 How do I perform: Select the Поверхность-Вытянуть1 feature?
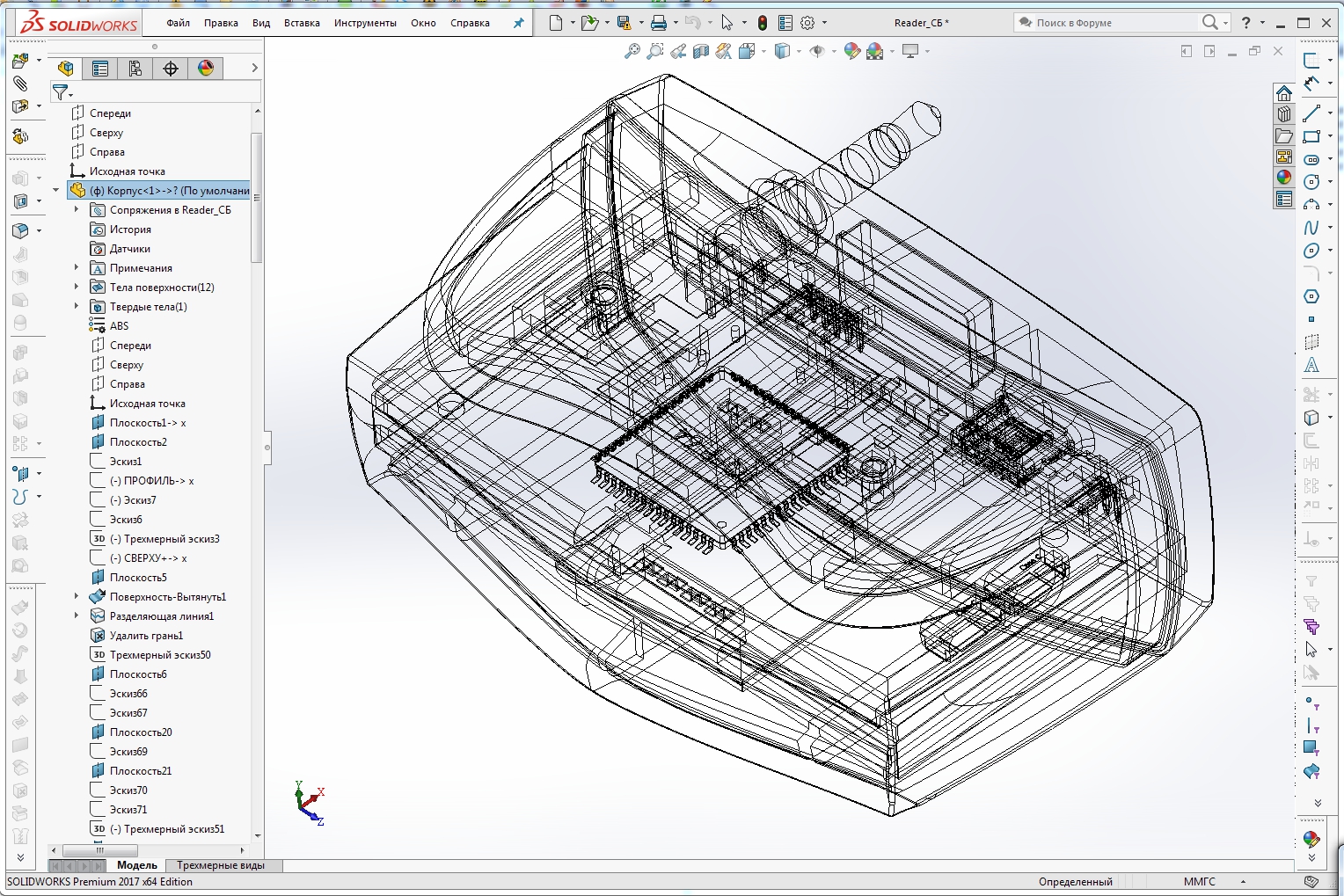pos(168,596)
